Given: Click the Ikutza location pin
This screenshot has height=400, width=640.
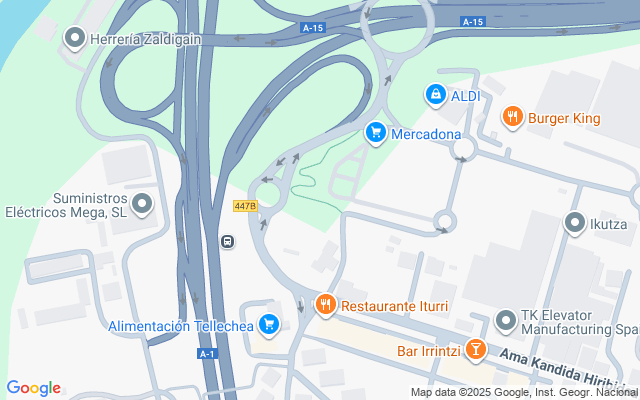Looking at the screenshot, I should pos(575,223).
